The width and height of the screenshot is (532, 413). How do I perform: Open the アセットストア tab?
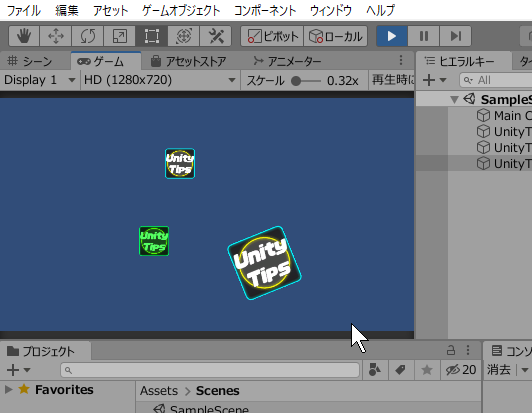point(189,61)
